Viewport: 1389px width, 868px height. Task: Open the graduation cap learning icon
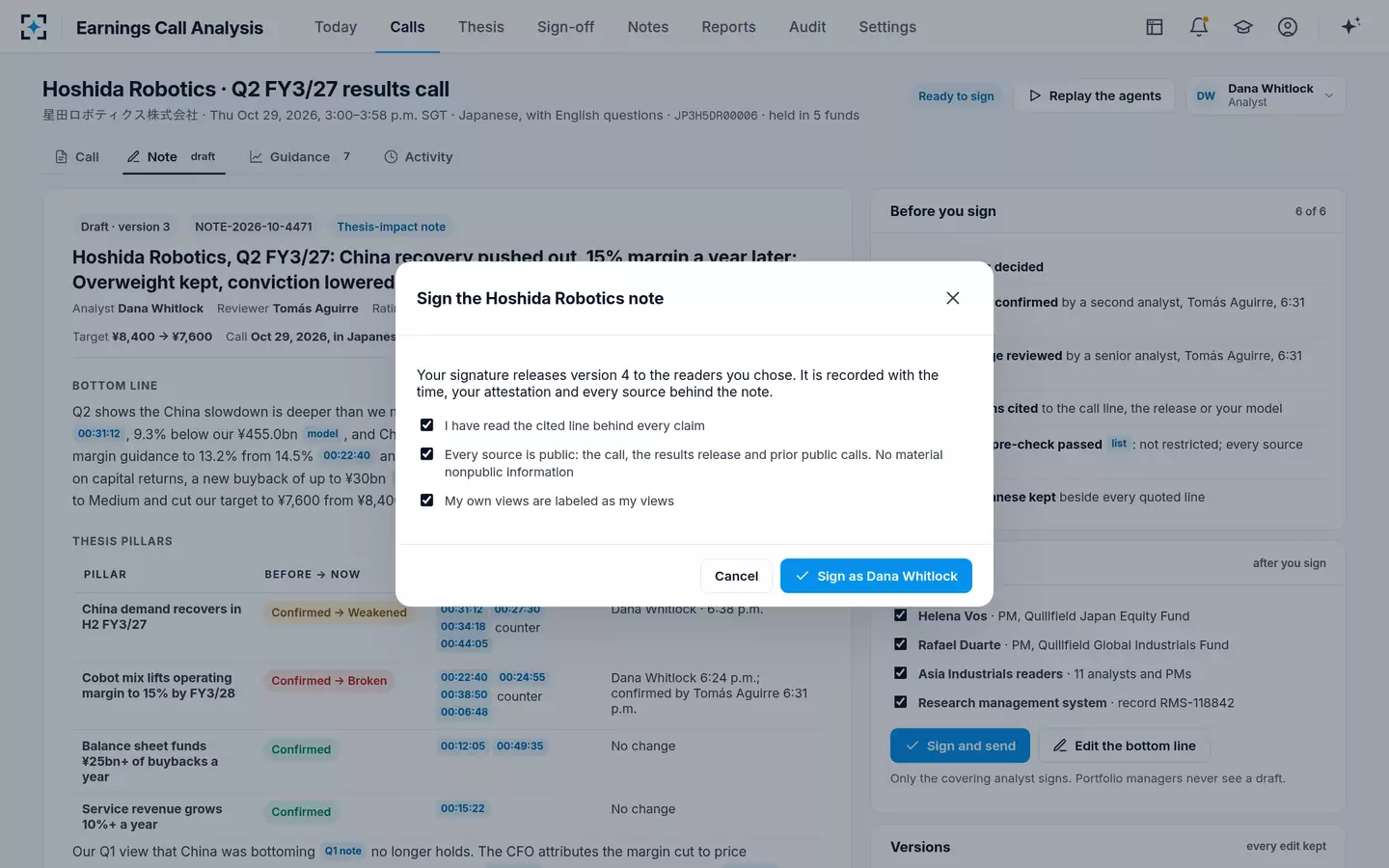(1243, 27)
